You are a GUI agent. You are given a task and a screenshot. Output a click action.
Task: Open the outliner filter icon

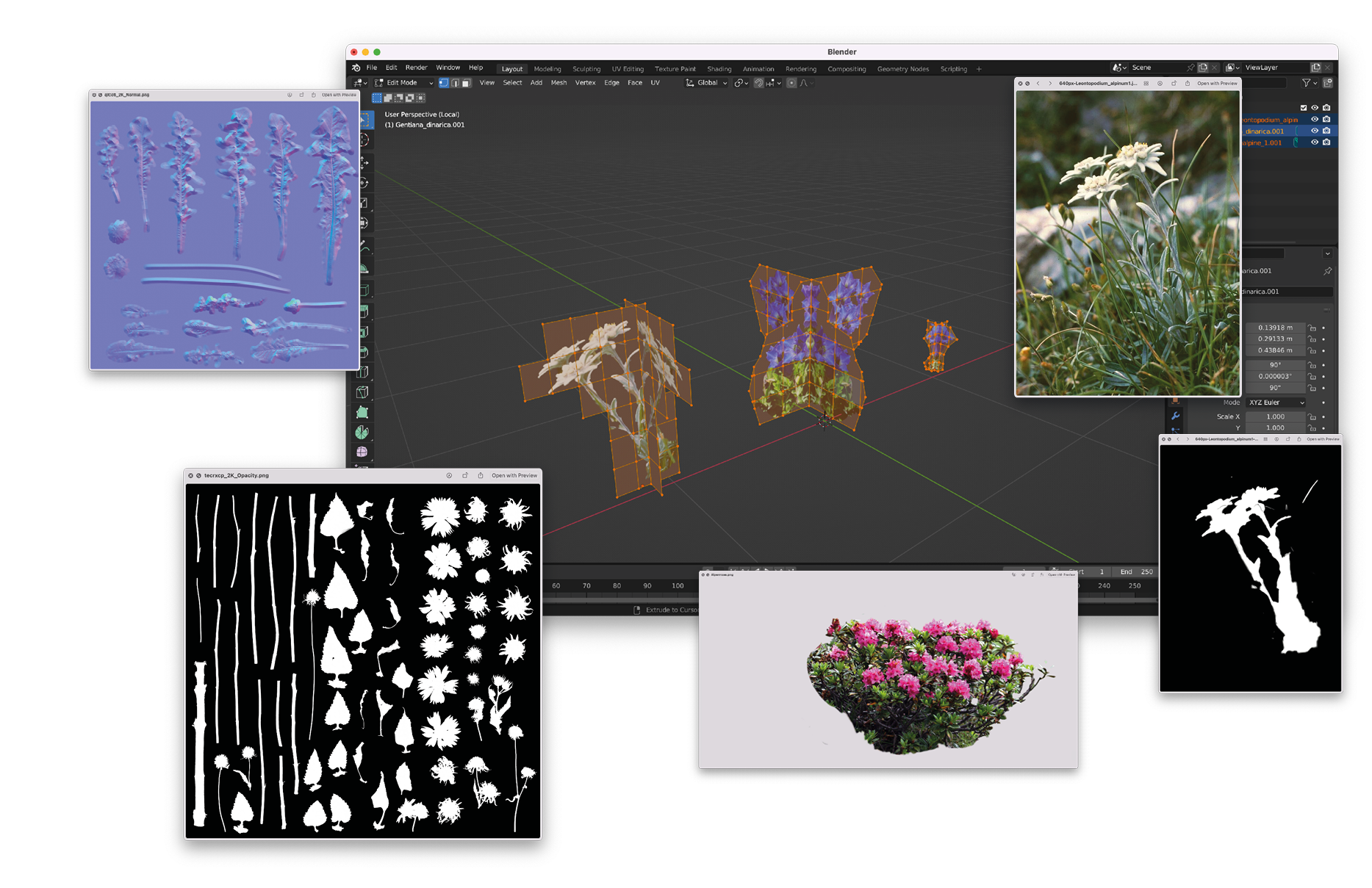[x=1308, y=83]
